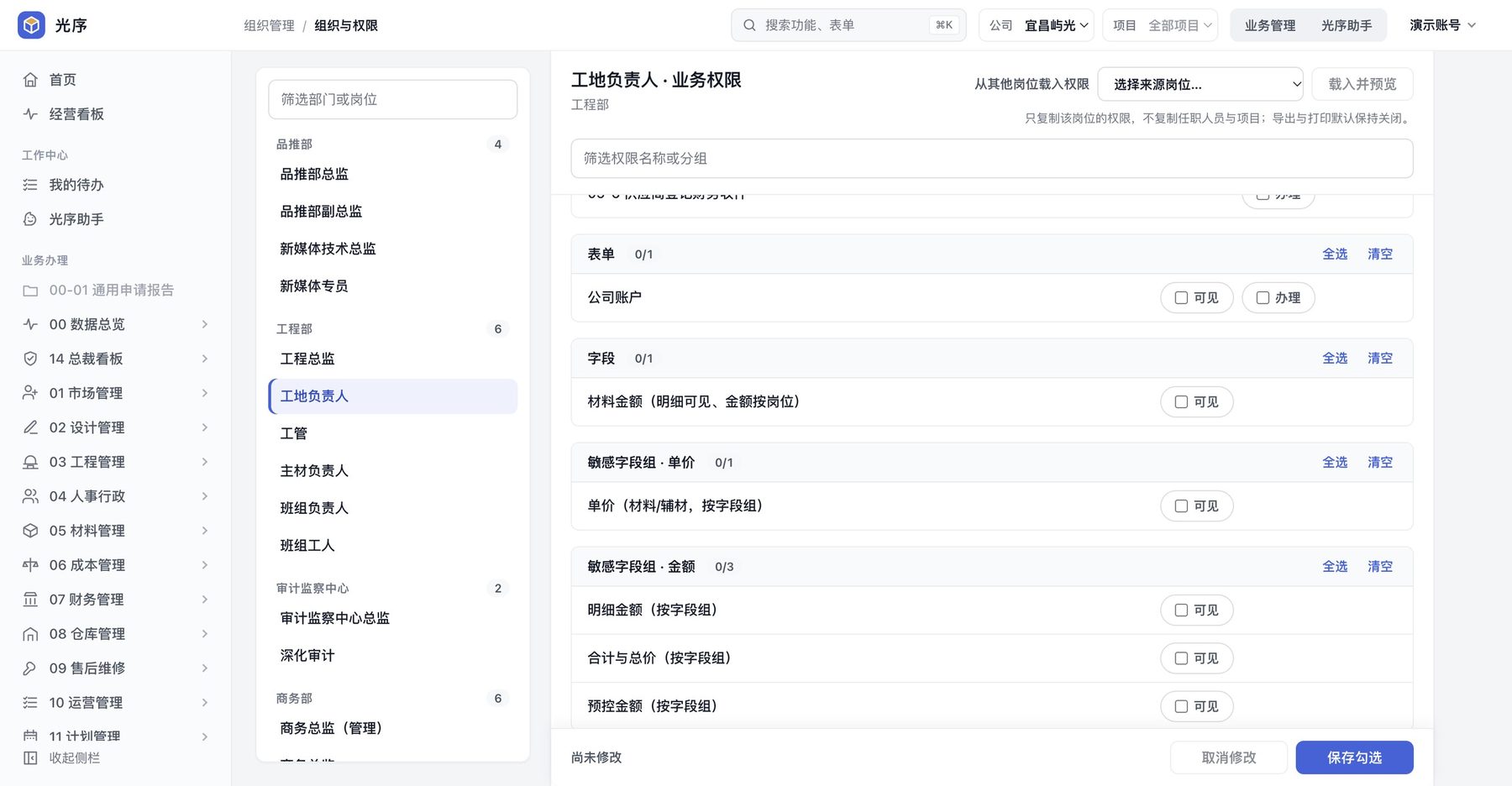Focus the 筛选部门或岗位 input
Image resolution: width=1512 pixels, height=786 pixels.
coord(393,100)
